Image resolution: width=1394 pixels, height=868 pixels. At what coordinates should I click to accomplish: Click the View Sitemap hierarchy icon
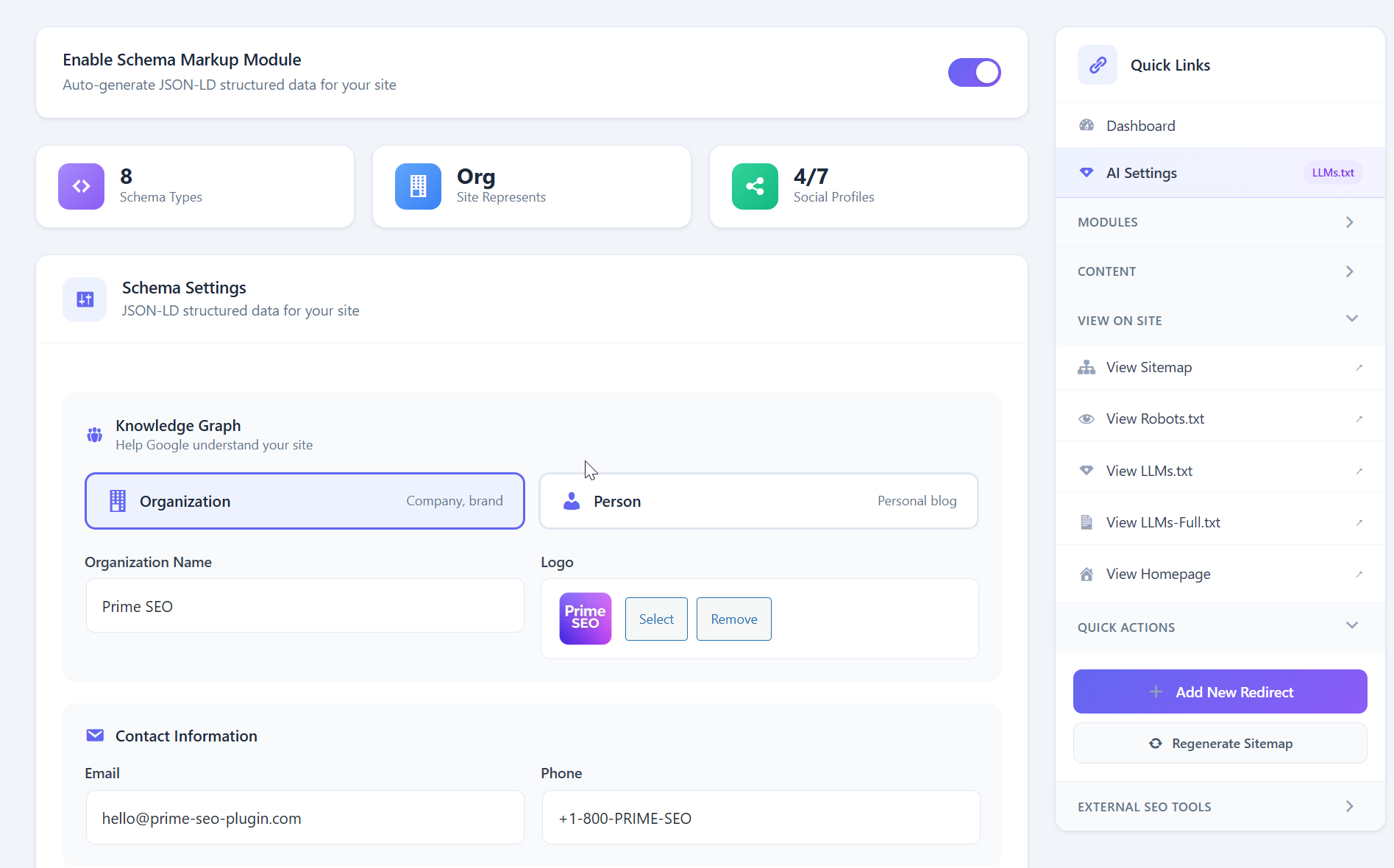(1087, 367)
